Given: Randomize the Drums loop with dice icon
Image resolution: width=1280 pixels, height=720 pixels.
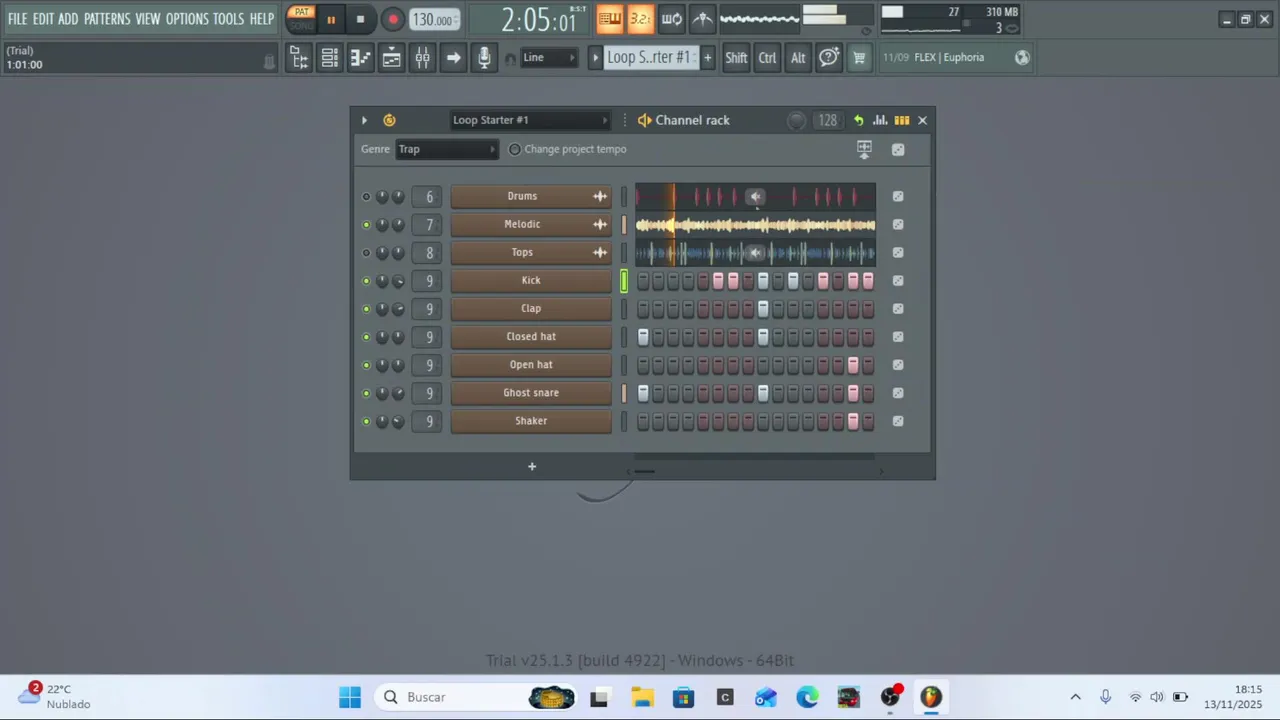Looking at the screenshot, I should 898,197.
